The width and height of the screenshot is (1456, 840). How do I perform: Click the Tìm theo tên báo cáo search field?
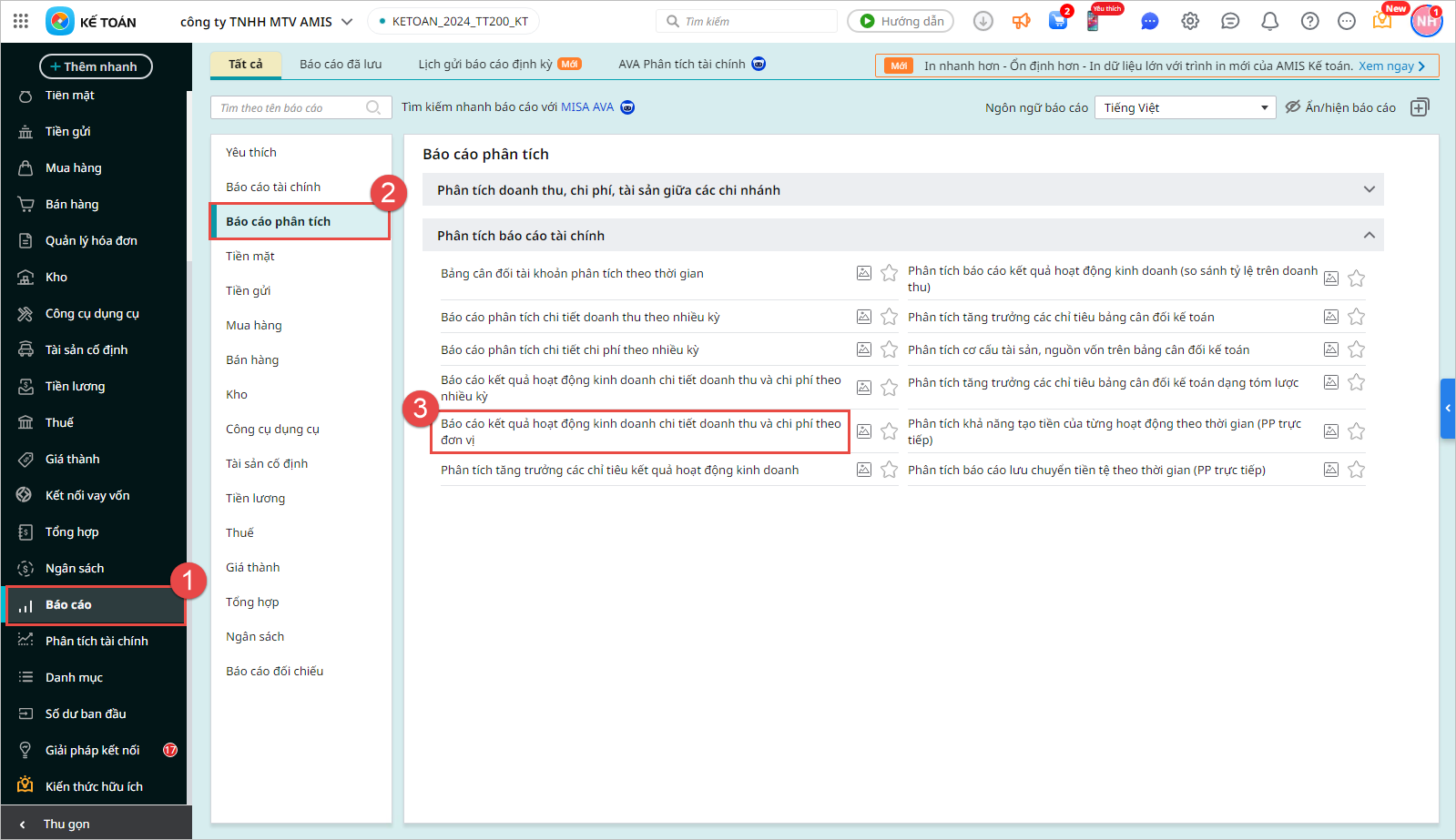coord(291,107)
